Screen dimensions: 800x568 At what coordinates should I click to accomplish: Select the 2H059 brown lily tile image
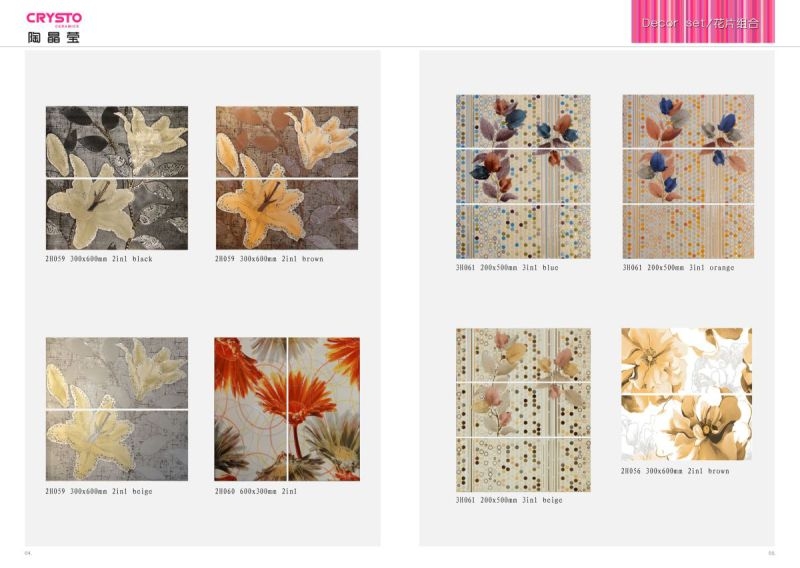point(287,178)
